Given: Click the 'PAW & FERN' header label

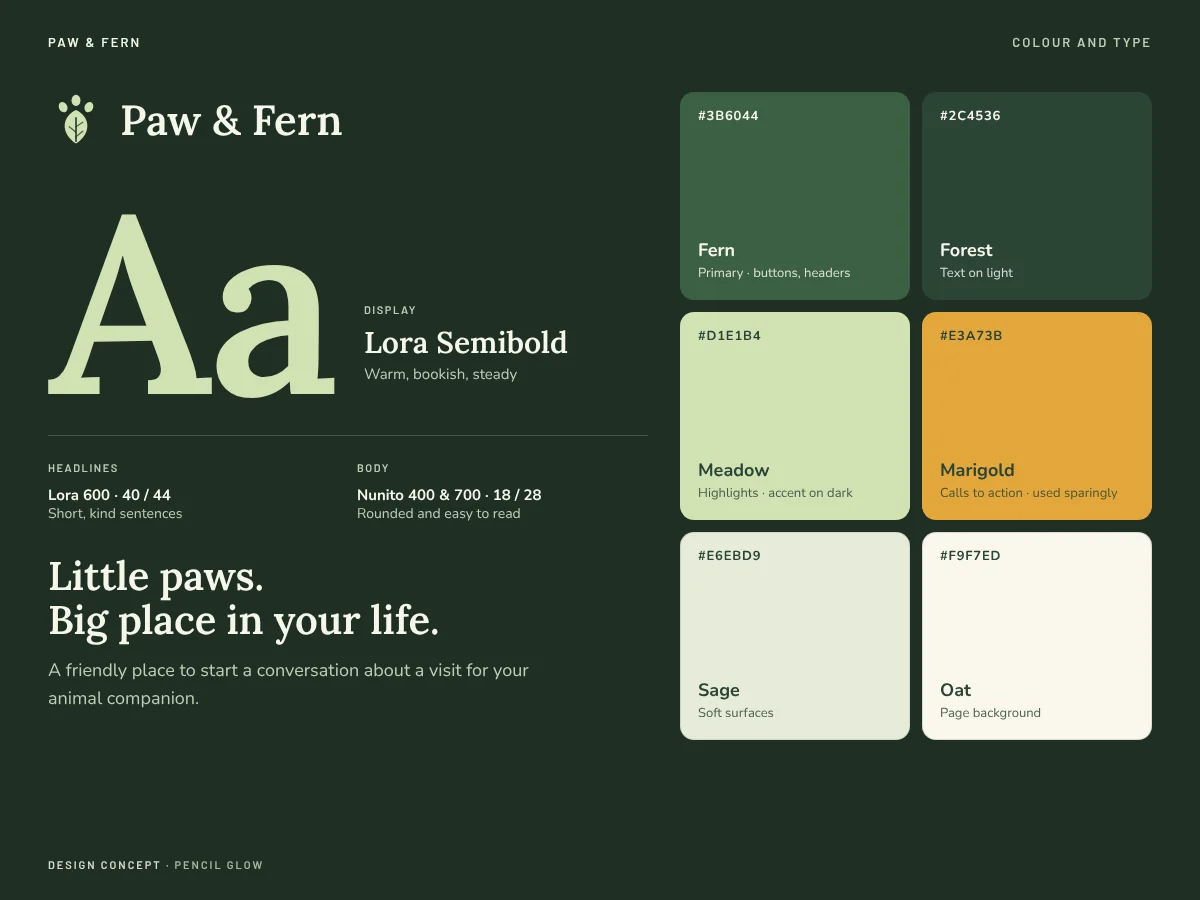Looking at the screenshot, I should (x=94, y=43).
